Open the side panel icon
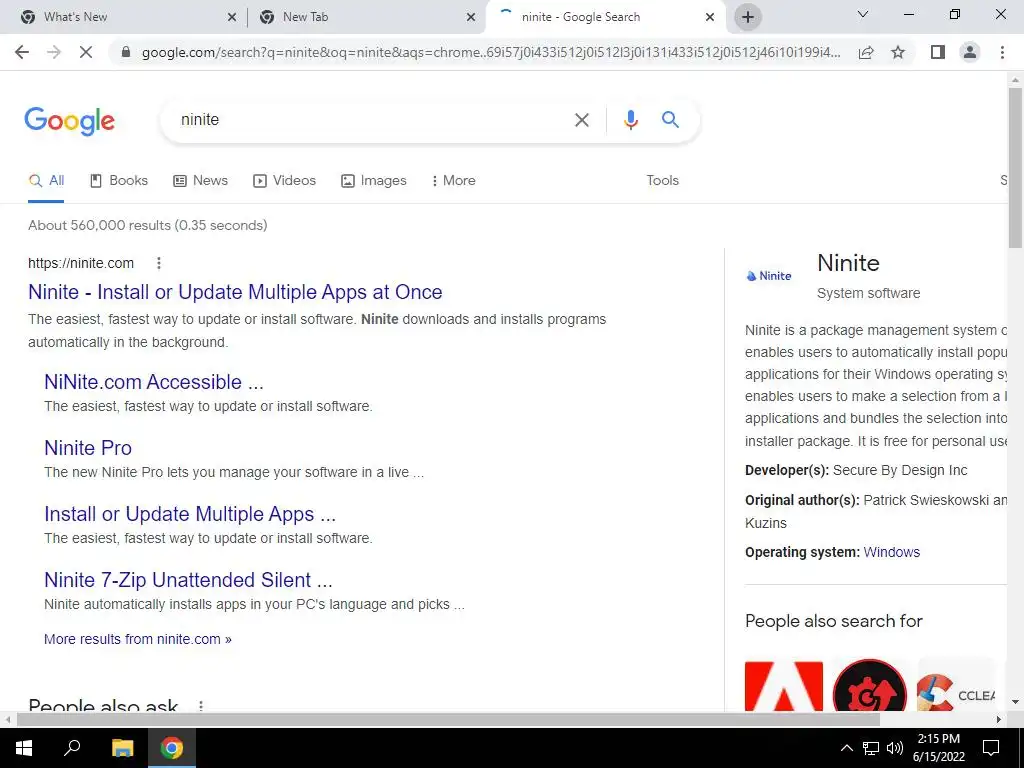Screen dimensions: 1024x768 (x=938, y=52)
